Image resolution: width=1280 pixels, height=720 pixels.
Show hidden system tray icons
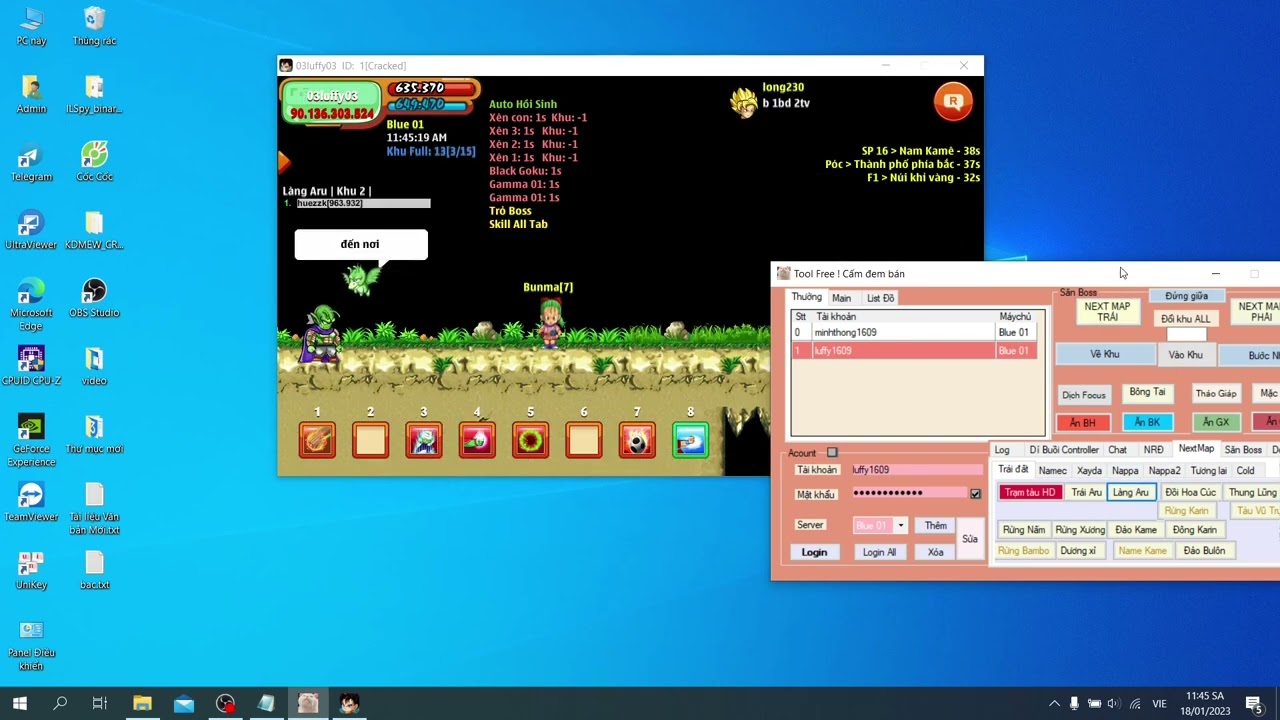point(1054,703)
